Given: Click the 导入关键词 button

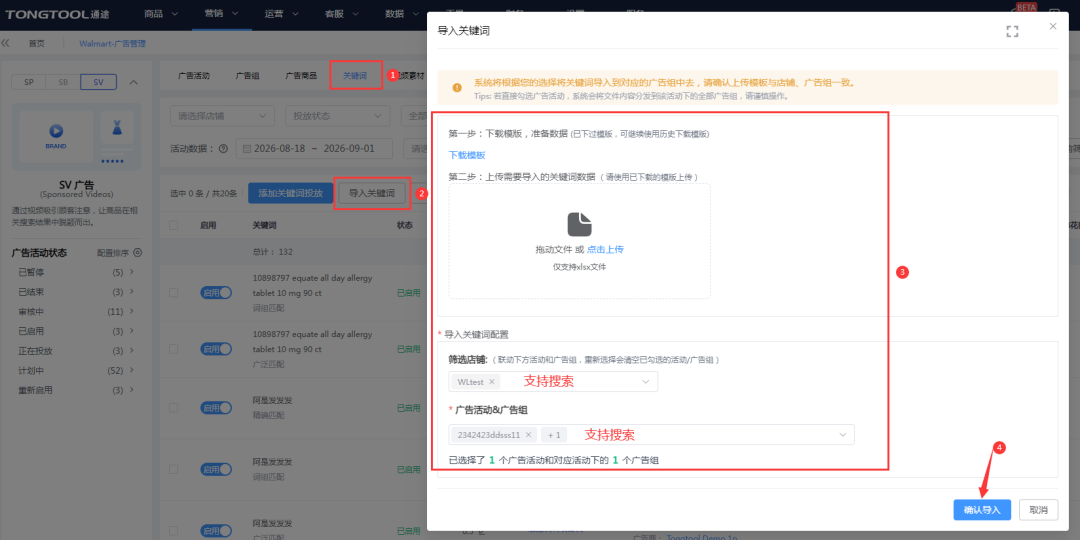Looking at the screenshot, I should tap(372, 194).
